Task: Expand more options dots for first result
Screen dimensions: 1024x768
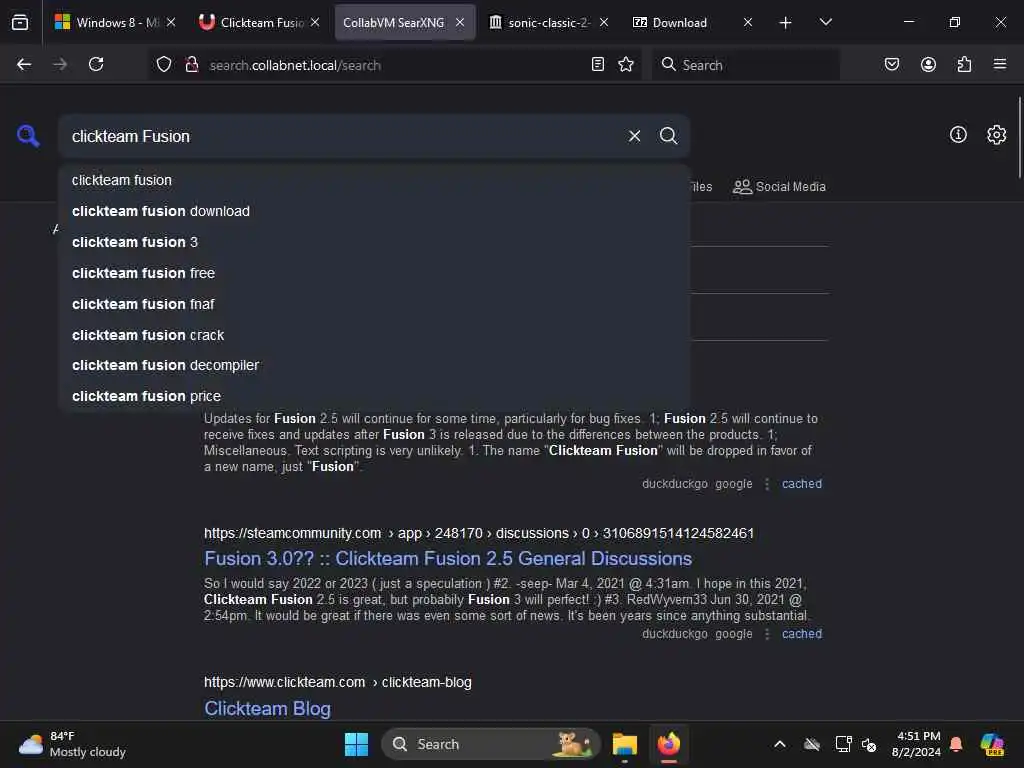Action: coord(767,484)
